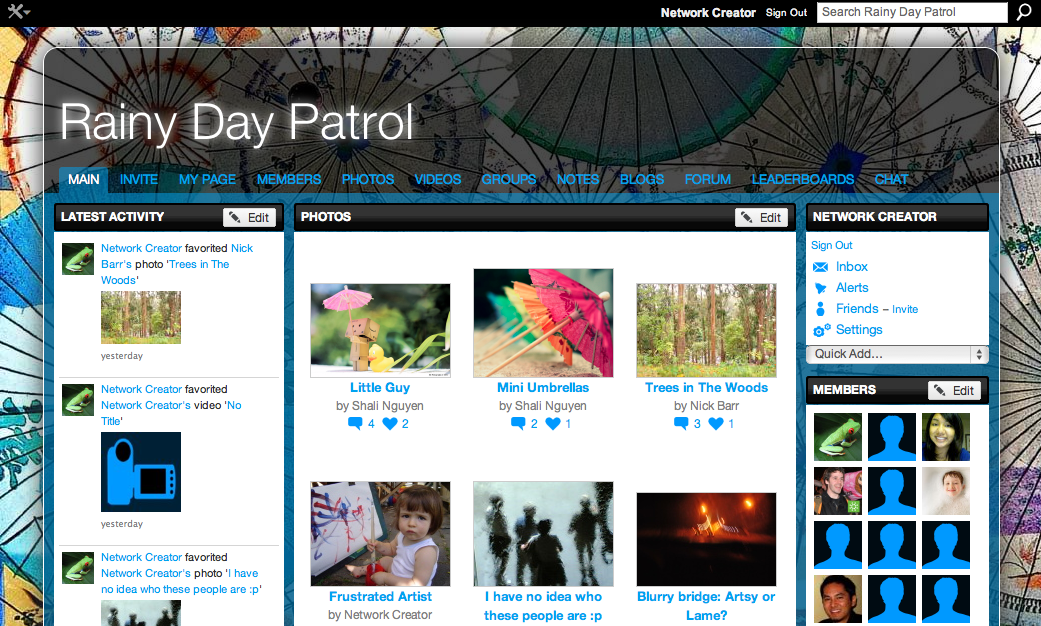Click the Alerts icon in sidebar
Screen dimensions: 1041x626
(x=821, y=288)
